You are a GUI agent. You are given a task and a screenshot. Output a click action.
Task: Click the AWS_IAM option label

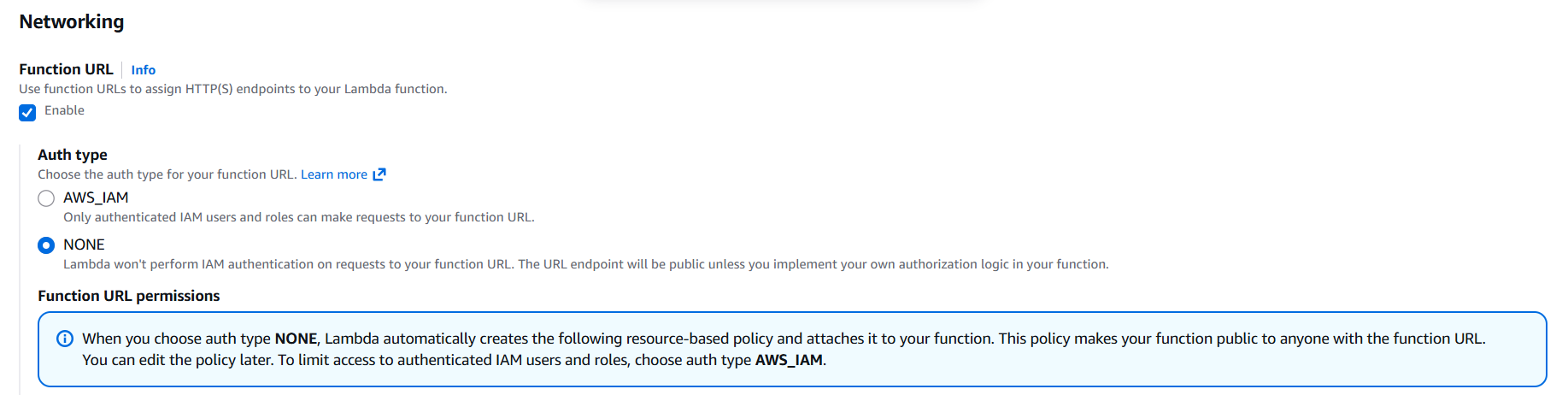[96, 197]
